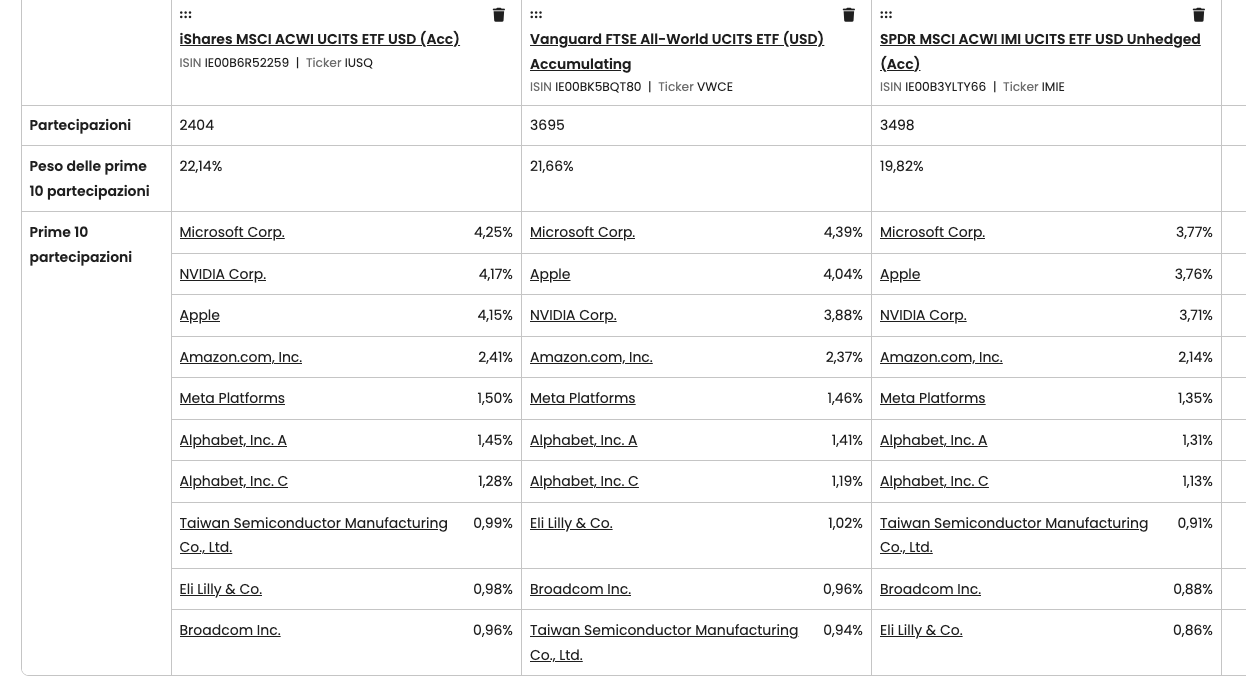The width and height of the screenshot is (1246, 687).
Task: Click the trash icon for SPDR MSCI ACWI IMI
Action: [x=1198, y=14]
